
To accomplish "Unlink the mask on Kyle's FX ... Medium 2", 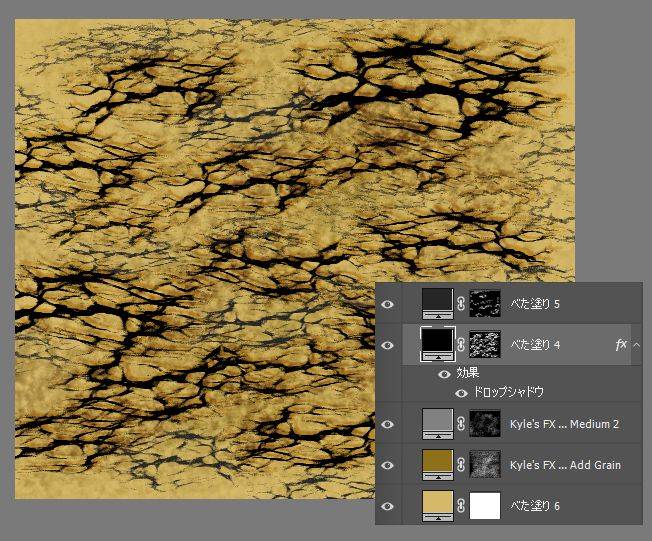I will (x=461, y=424).
